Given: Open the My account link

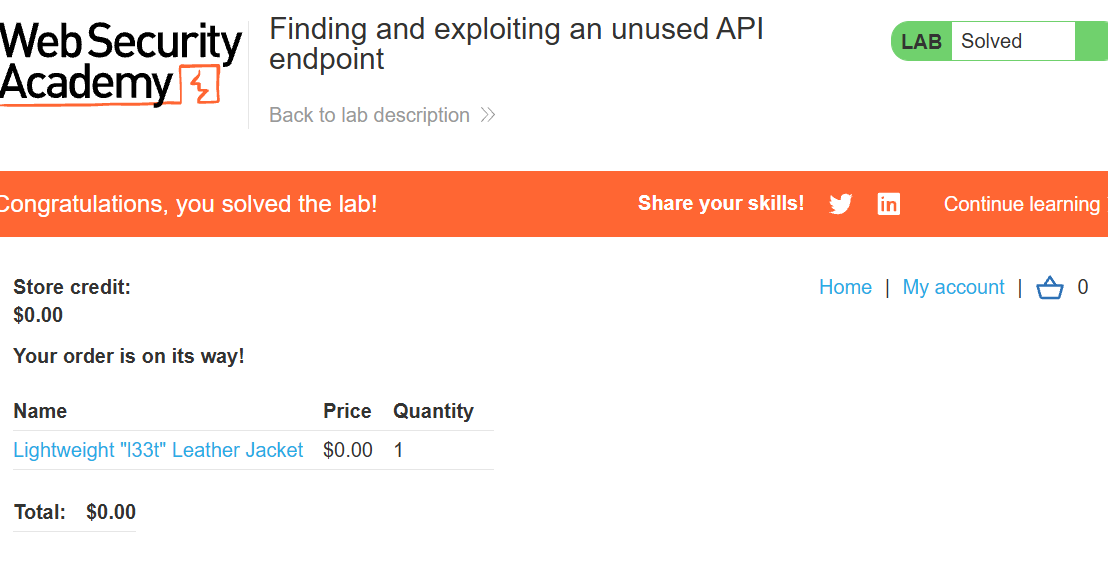Looking at the screenshot, I should pos(953,288).
